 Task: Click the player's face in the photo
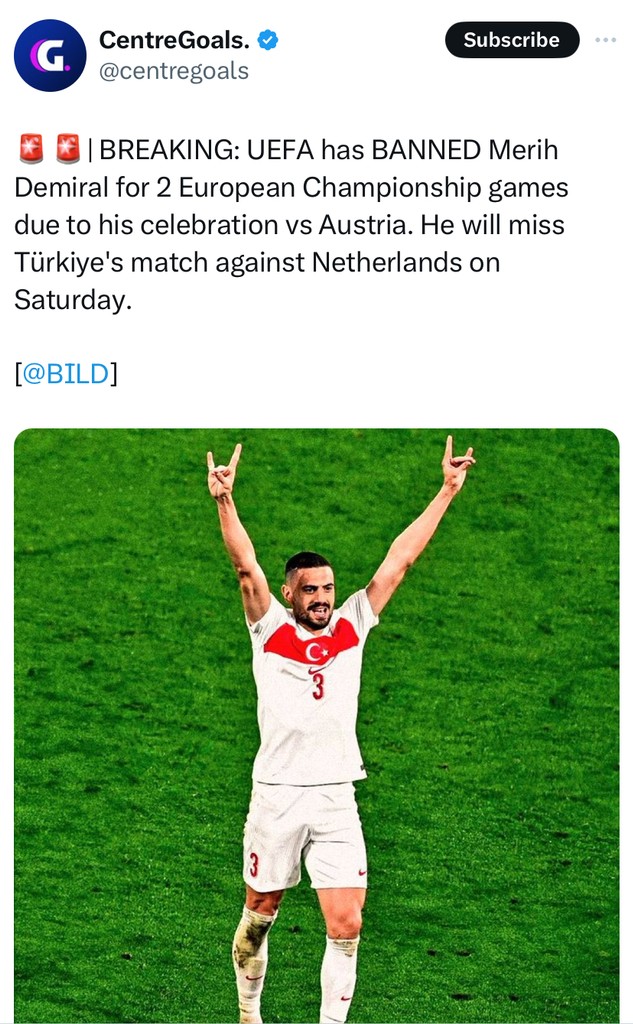[x=311, y=595]
